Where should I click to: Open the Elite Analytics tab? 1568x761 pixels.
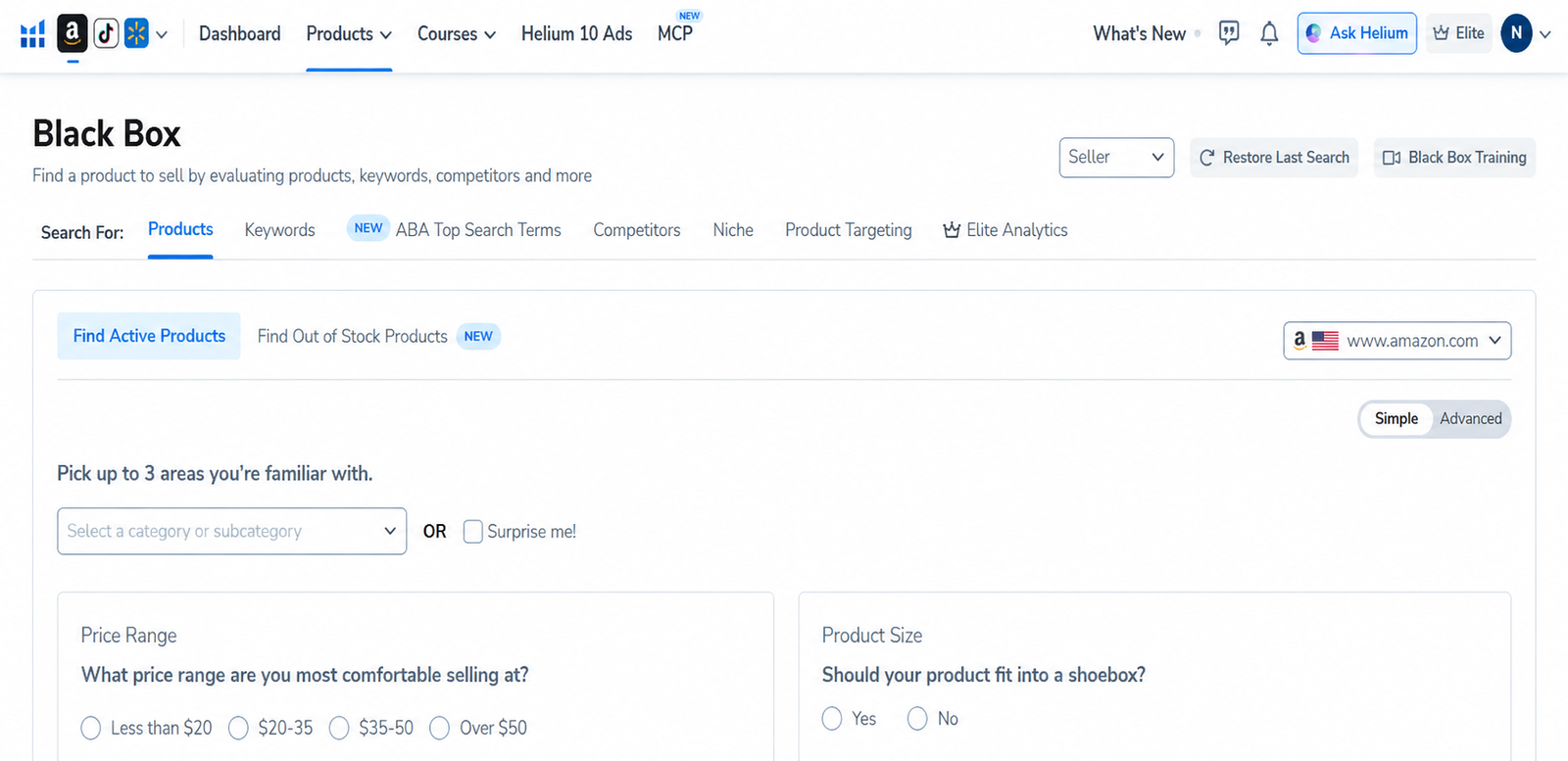point(1005,230)
